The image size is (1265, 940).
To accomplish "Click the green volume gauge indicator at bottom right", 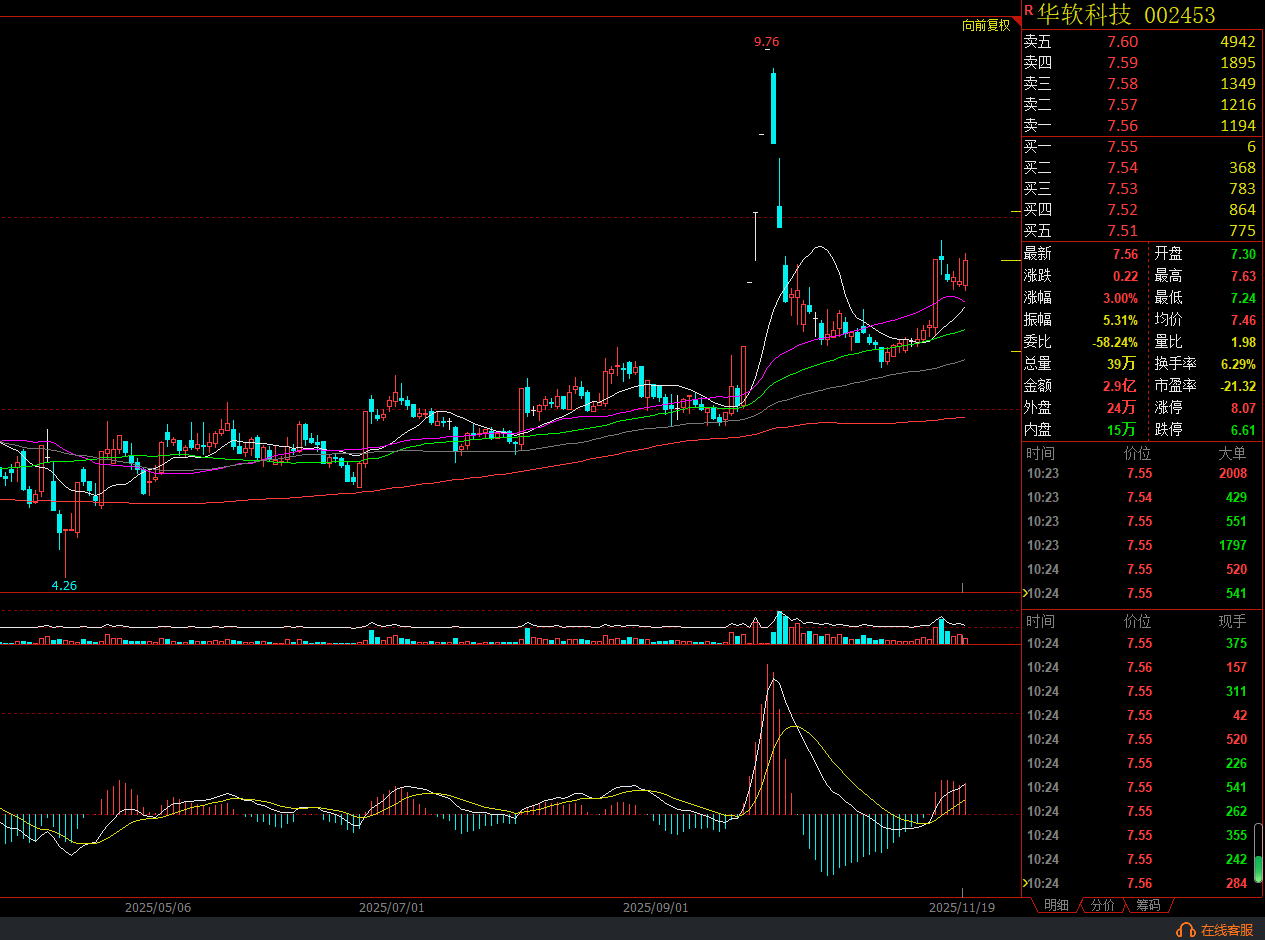I will click(x=1258, y=867).
